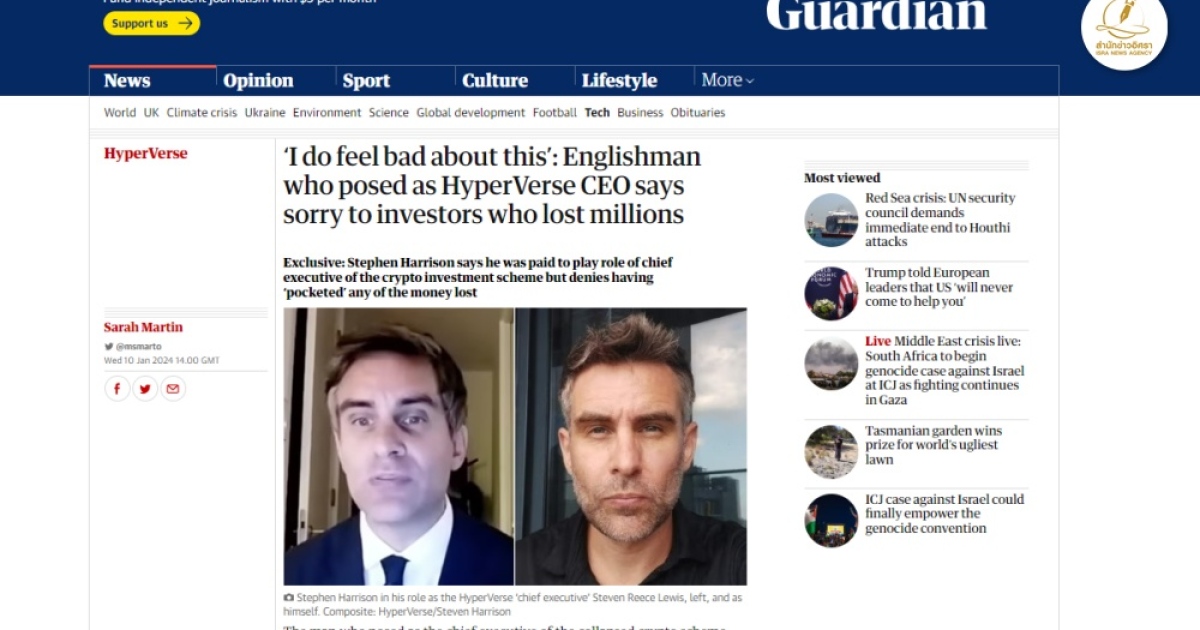Click the Guardian masthead logo
Viewport: 1200px width, 630px height.
(876, 14)
